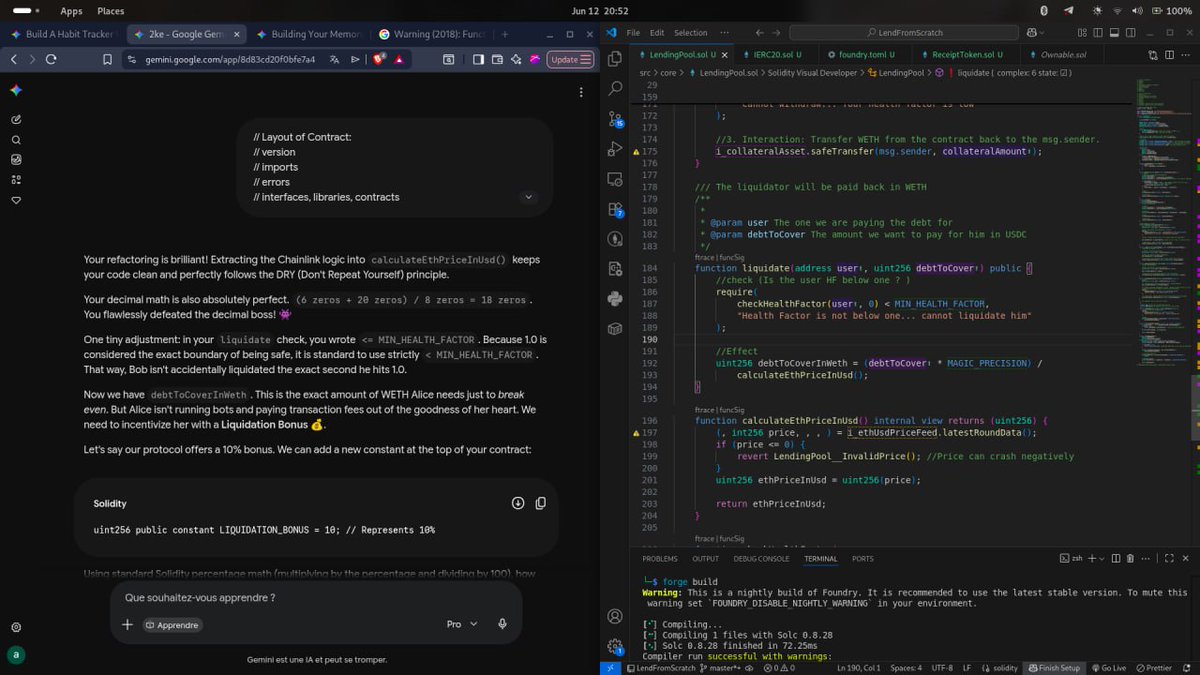Maximize the terminal panel size
Image resolution: width=1200 pixels, height=675 pixels.
click(1169, 558)
